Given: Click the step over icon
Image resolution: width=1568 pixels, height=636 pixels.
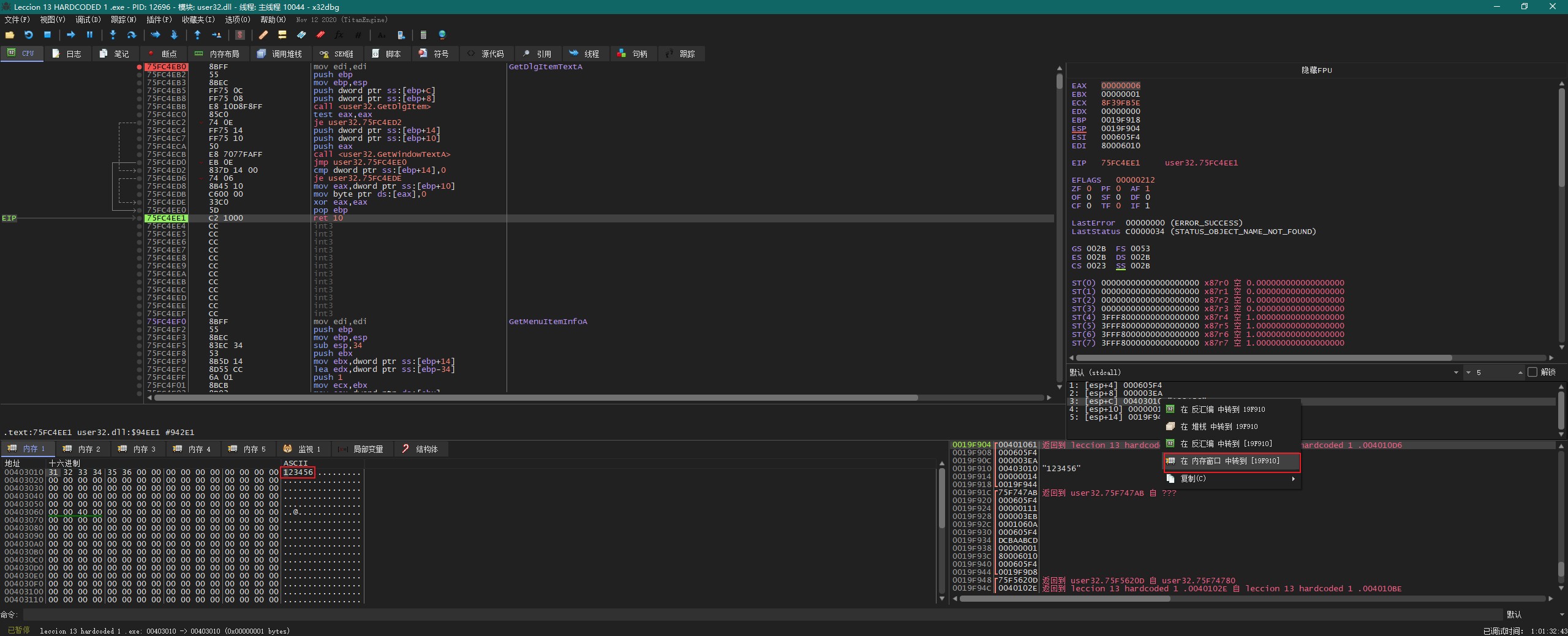Looking at the screenshot, I should click(x=131, y=35).
